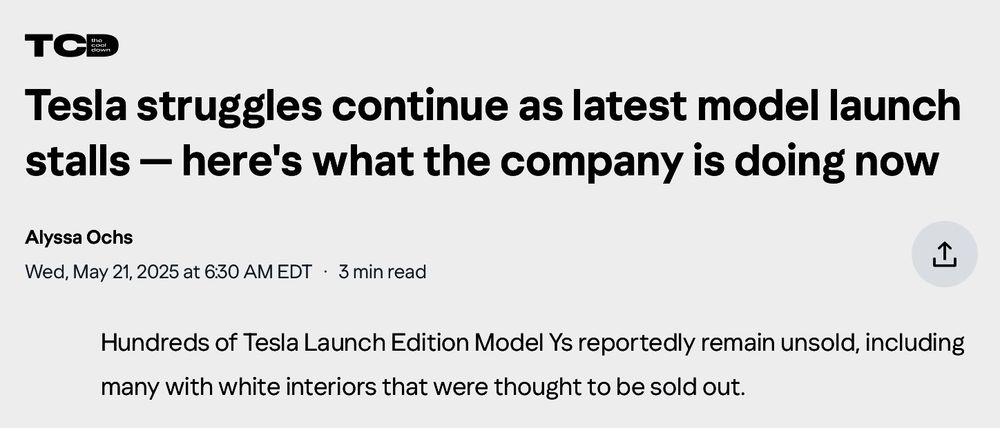Click the dot separator before read time
The height and width of the screenshot is (428, 1000).
pyautogui.click(x=325, y=272)
